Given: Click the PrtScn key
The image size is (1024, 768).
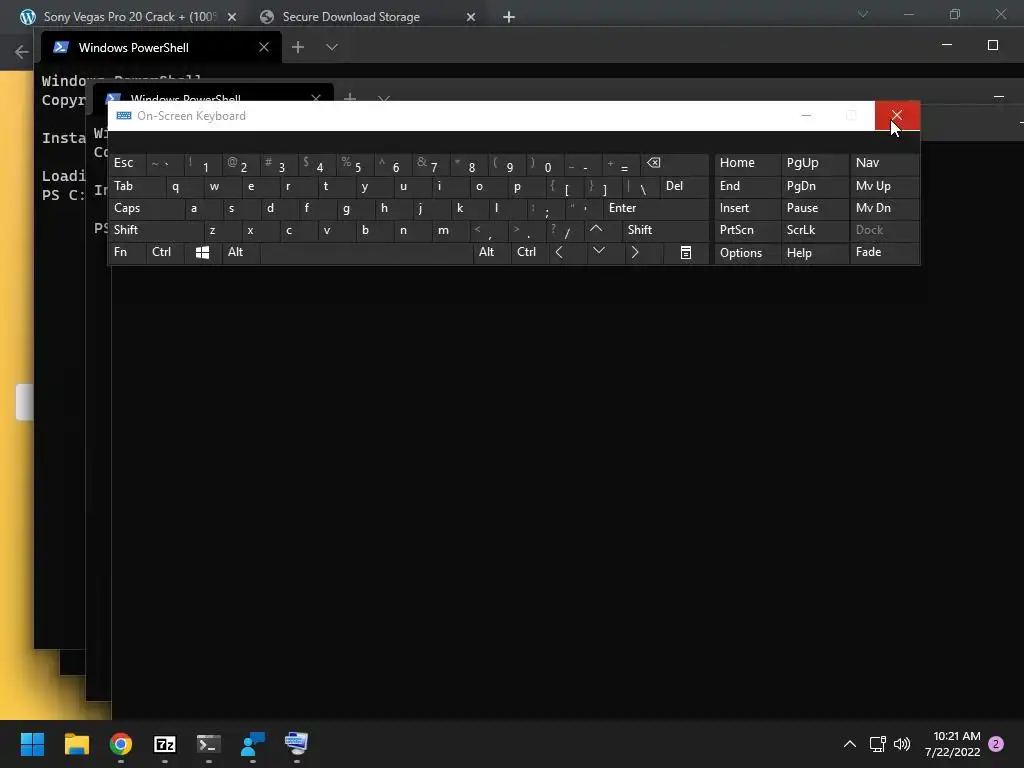Looking at the screenshot, I should click(747, 230).
